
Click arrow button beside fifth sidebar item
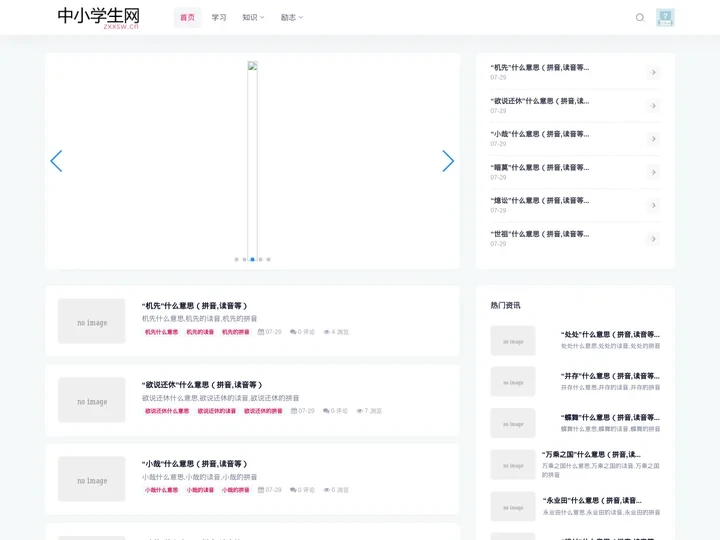pyautogui.click(x=653, y=205)
